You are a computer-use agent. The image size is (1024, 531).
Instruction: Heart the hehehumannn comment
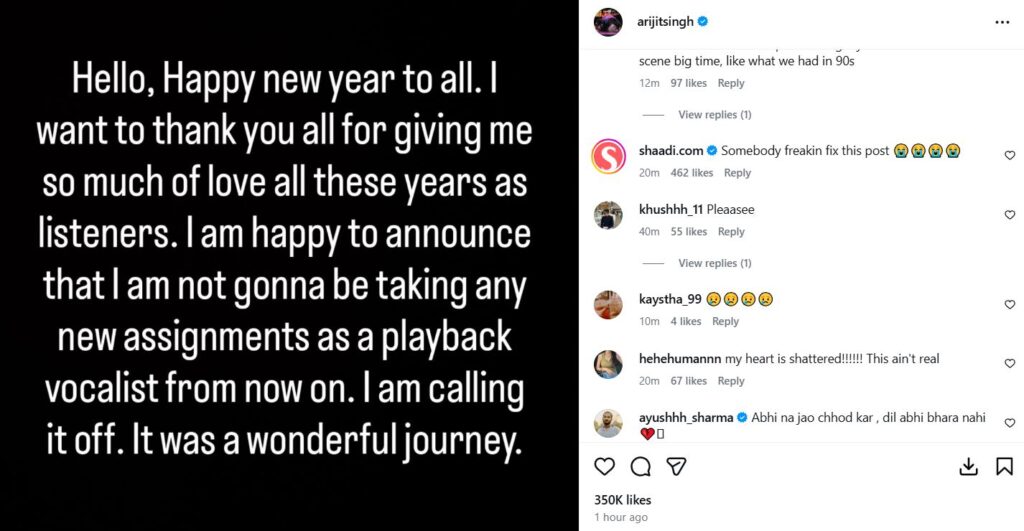tap(1009, 363)
